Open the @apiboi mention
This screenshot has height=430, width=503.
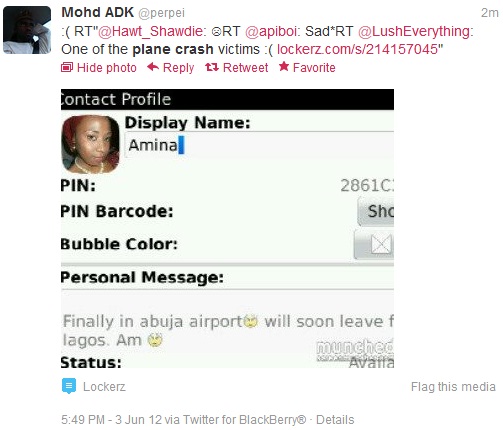[x=271, y=31]
